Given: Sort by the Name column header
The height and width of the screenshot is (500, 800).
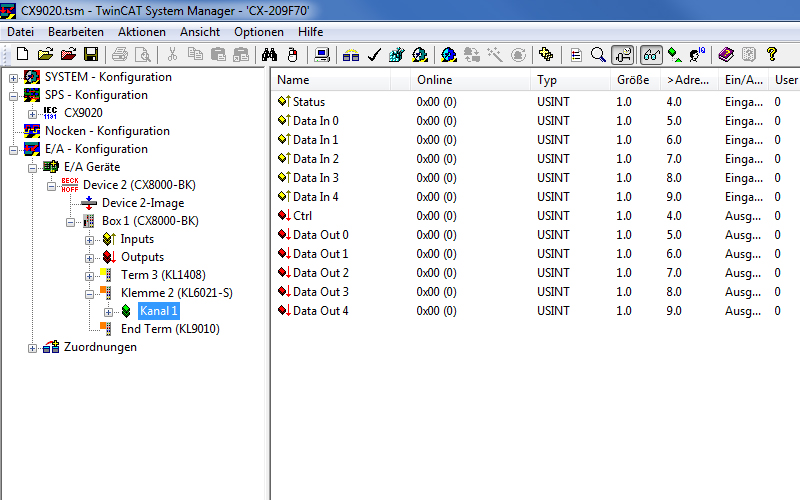Looking at the screenshot, I should (331, 80).
